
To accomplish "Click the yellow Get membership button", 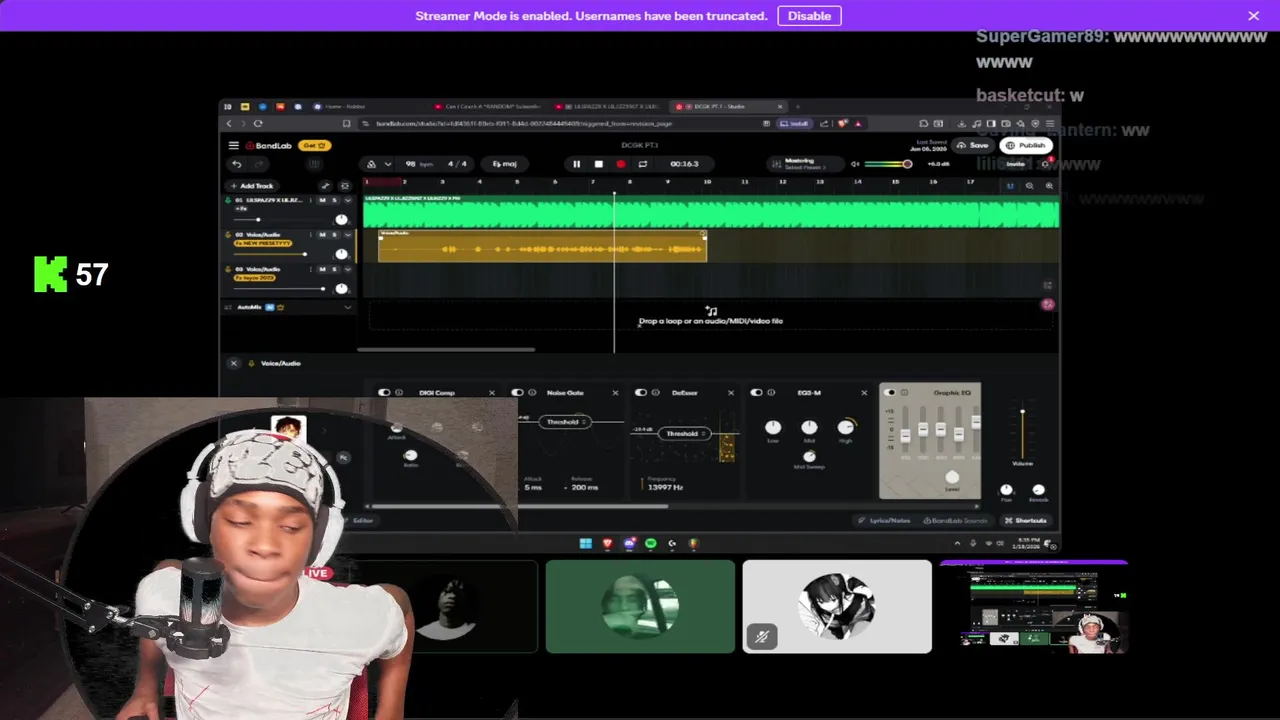I will tap(313, 145).
